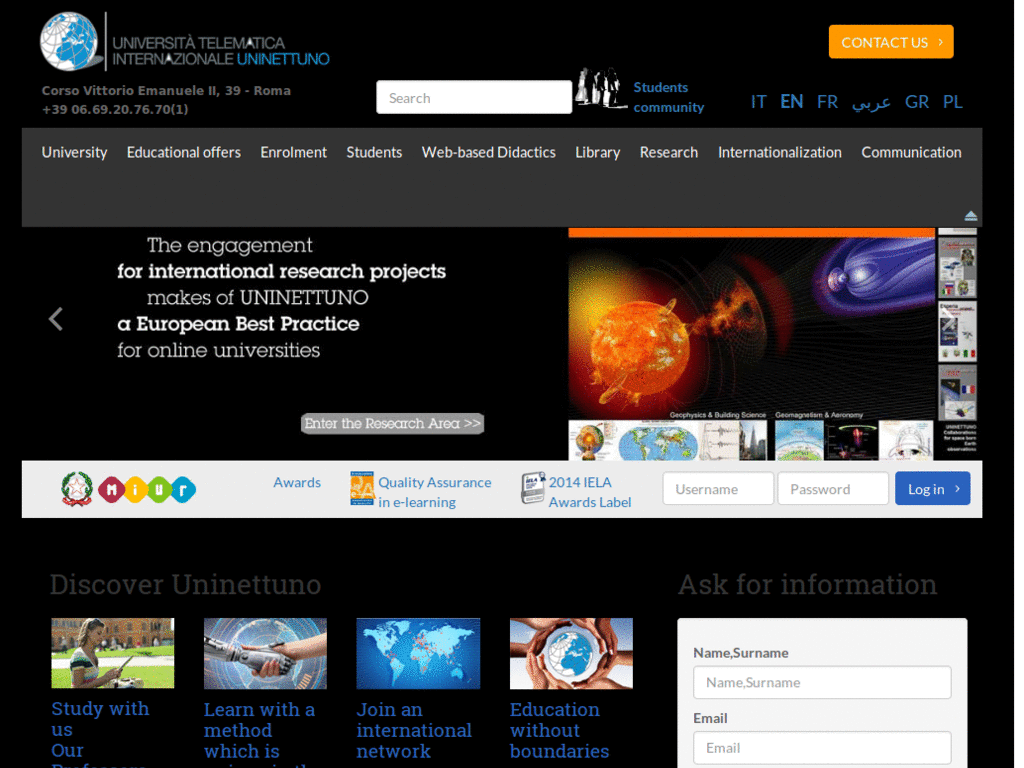Switch language to FR
The width and height of the screenshot is (1024, 768).
tap(827, 102)
